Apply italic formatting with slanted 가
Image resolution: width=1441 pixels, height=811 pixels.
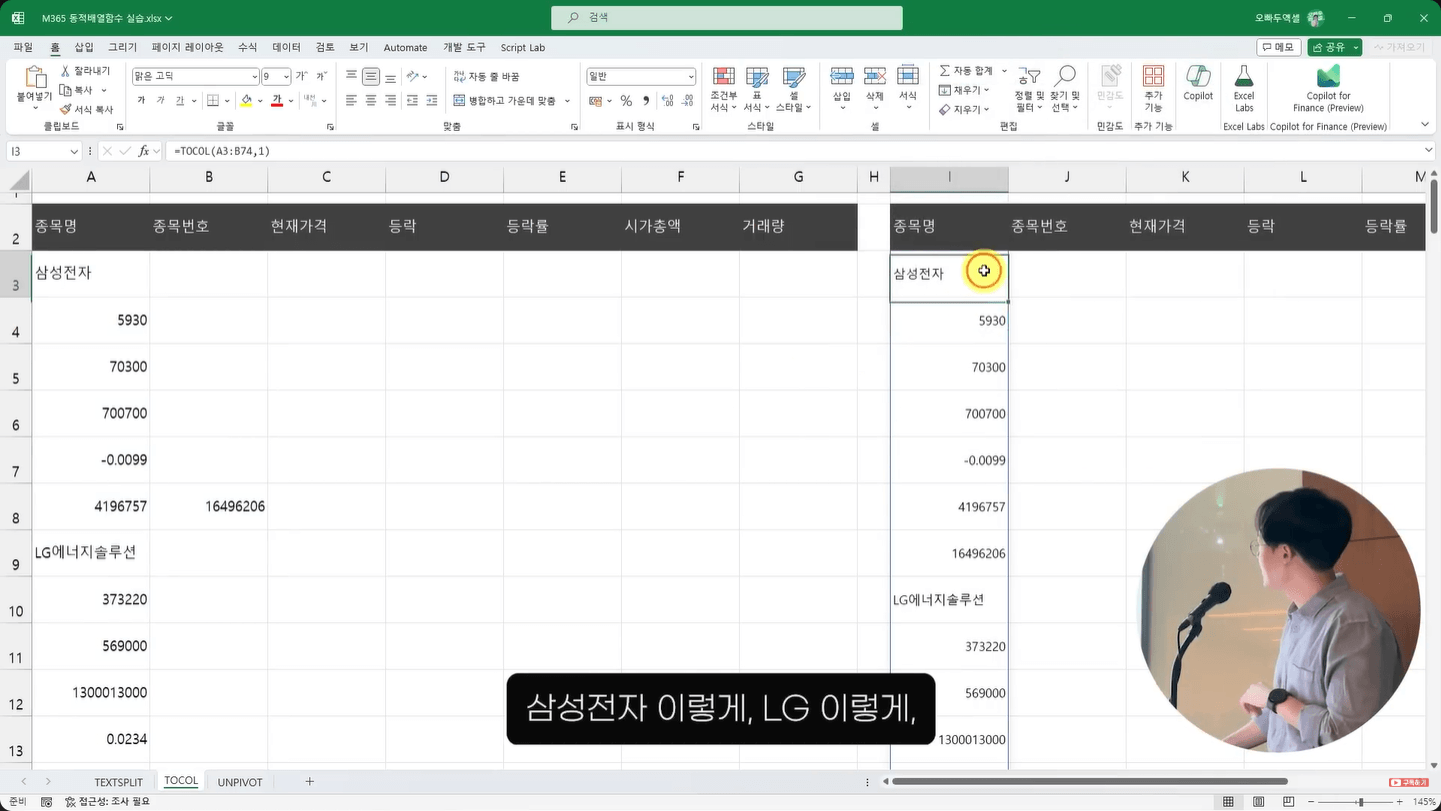pyautogui.click(x=160, y=100)
